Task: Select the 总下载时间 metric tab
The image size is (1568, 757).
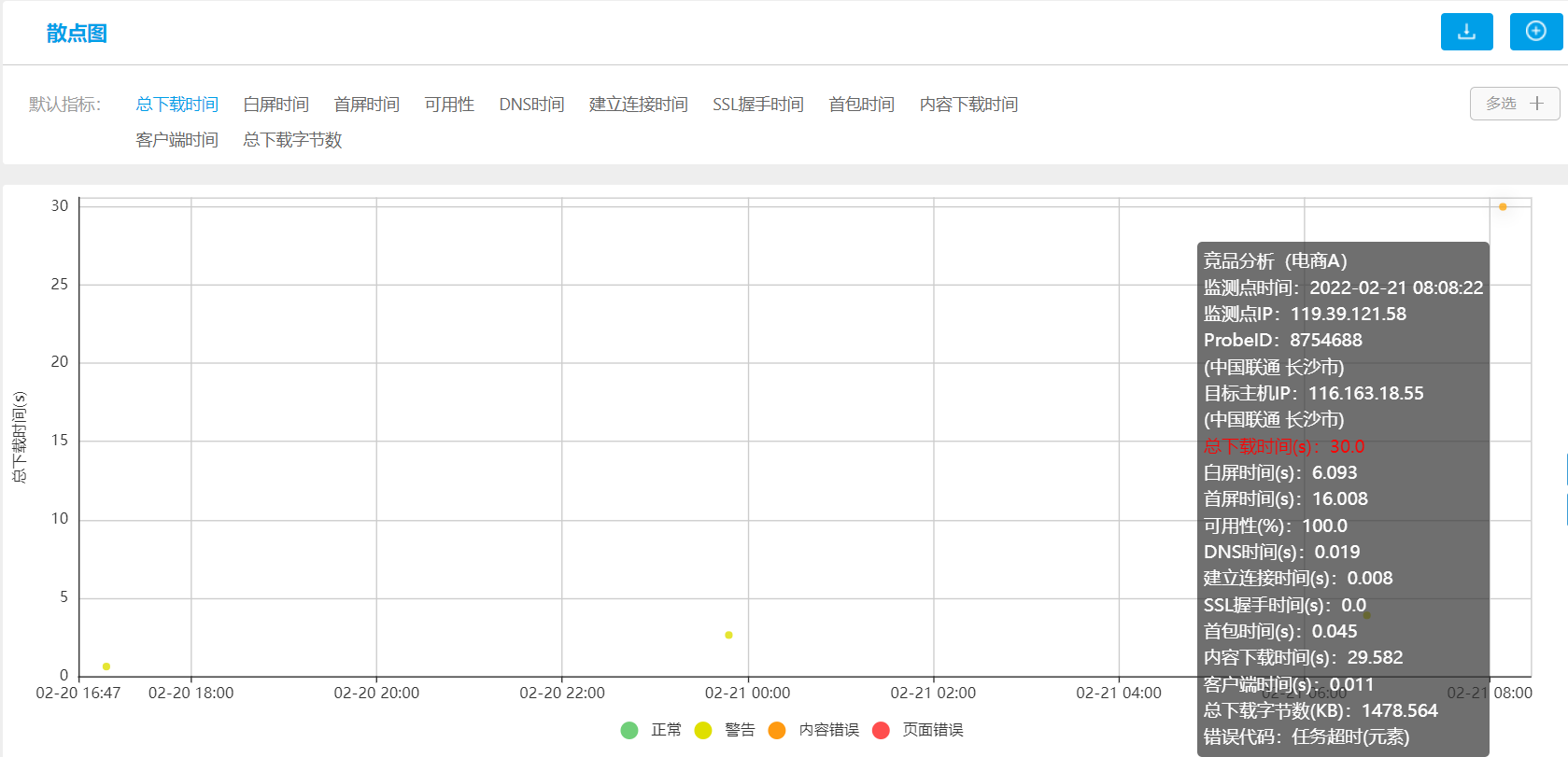Action: pos(177,105)
